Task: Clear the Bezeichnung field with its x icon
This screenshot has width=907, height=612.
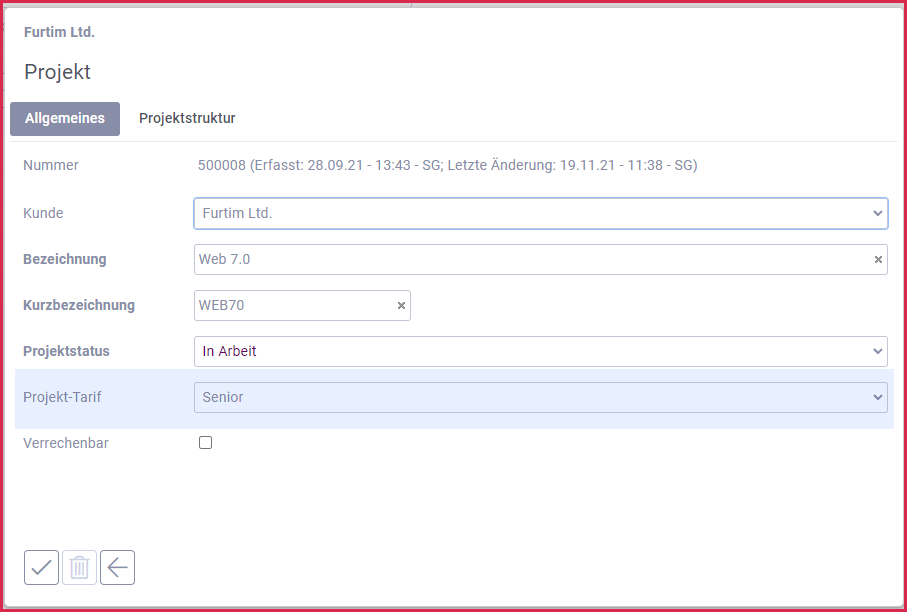Action: click(x=878, y=260)
